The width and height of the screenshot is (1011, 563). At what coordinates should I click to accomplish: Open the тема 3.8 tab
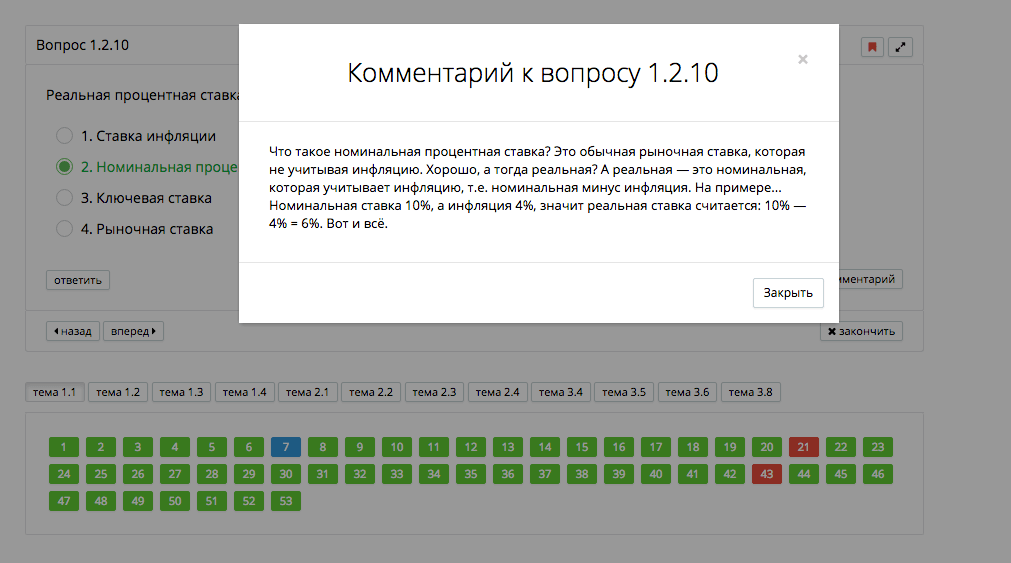point(751,392)
